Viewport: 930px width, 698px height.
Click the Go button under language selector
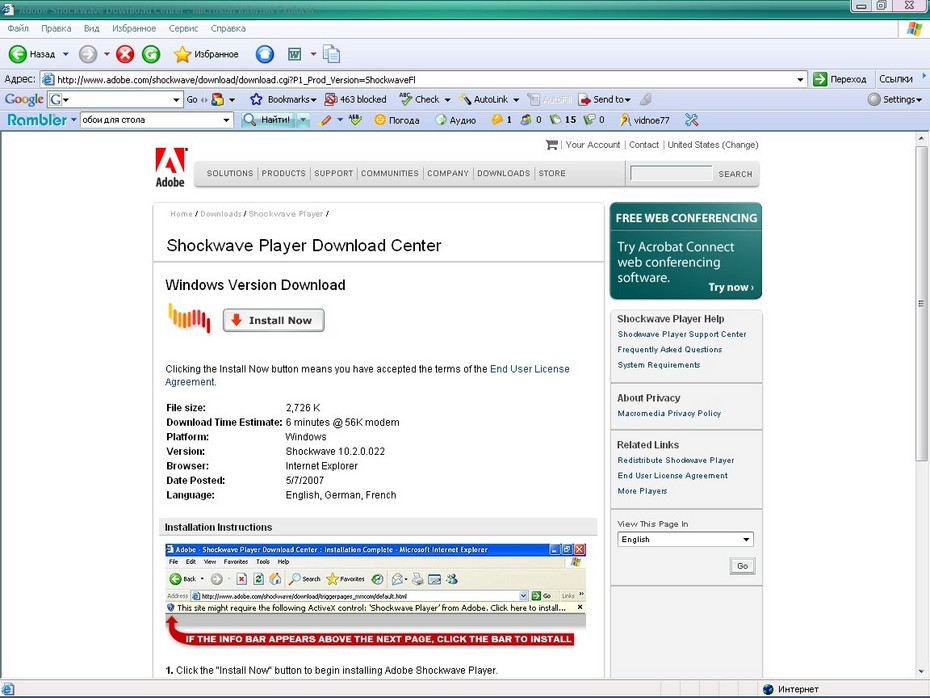(x=742, y=566)
